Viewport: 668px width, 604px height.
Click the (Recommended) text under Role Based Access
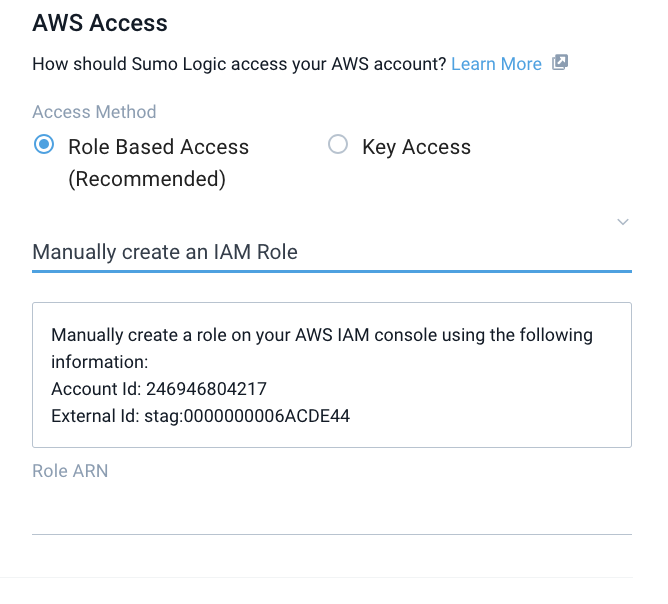(146, 180)
